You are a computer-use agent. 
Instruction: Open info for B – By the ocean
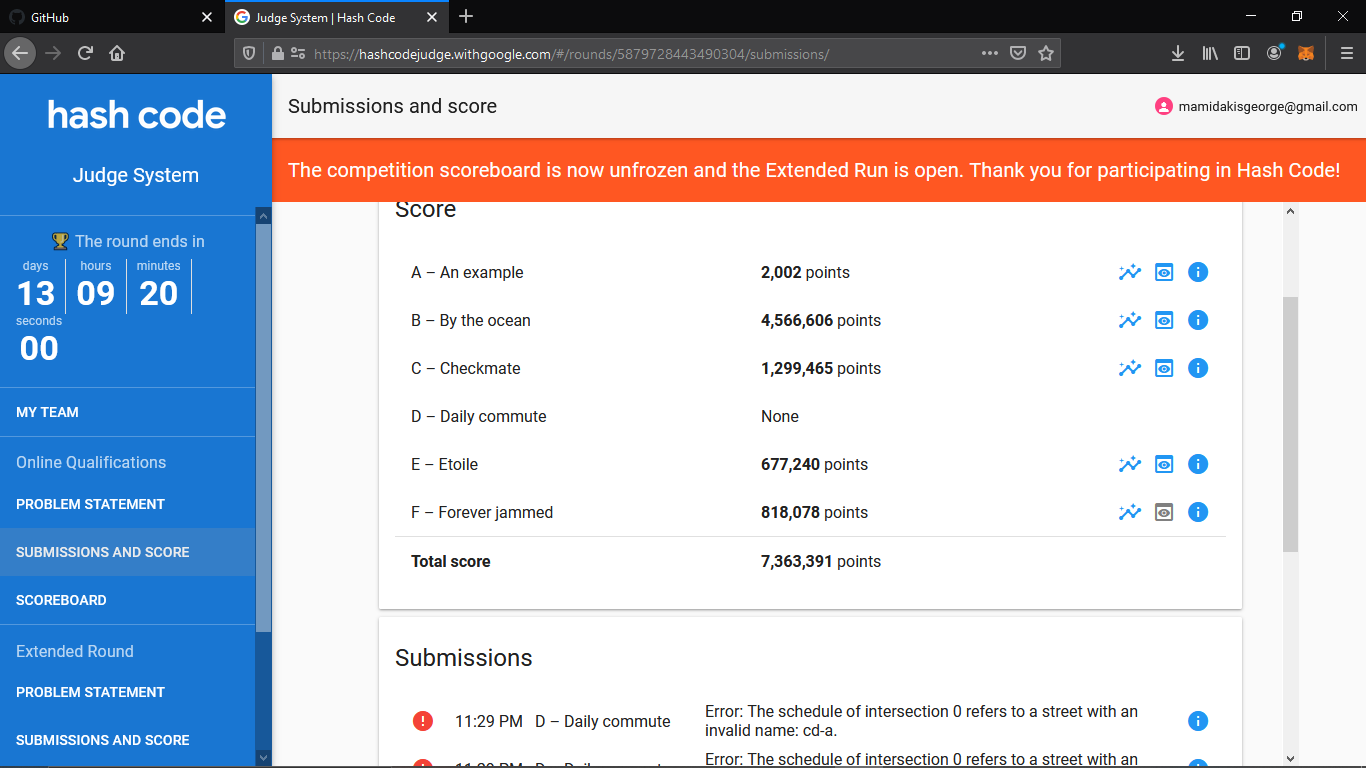[1198, 320]
